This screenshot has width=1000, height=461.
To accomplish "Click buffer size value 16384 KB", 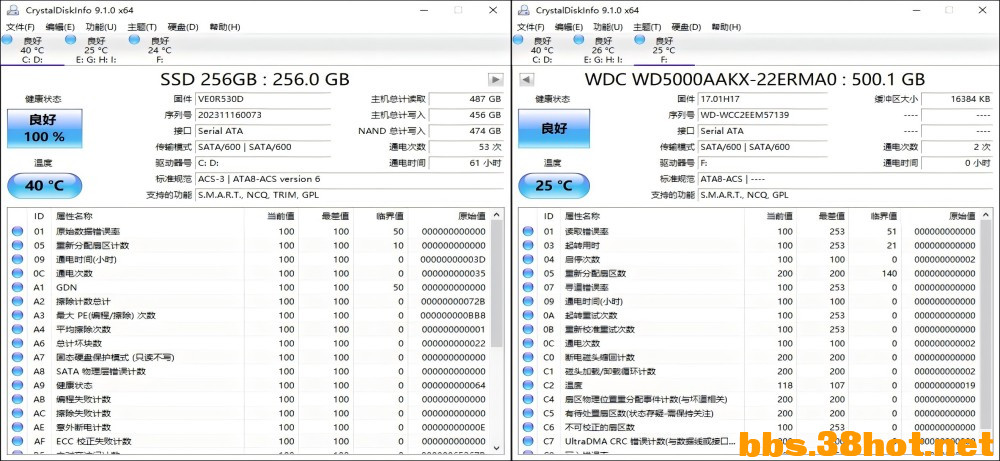I will pos(956,99).
